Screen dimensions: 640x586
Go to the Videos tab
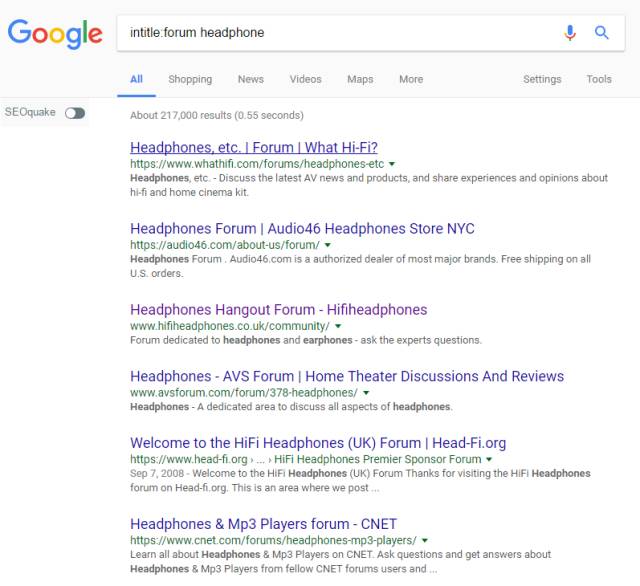[306, 79]
